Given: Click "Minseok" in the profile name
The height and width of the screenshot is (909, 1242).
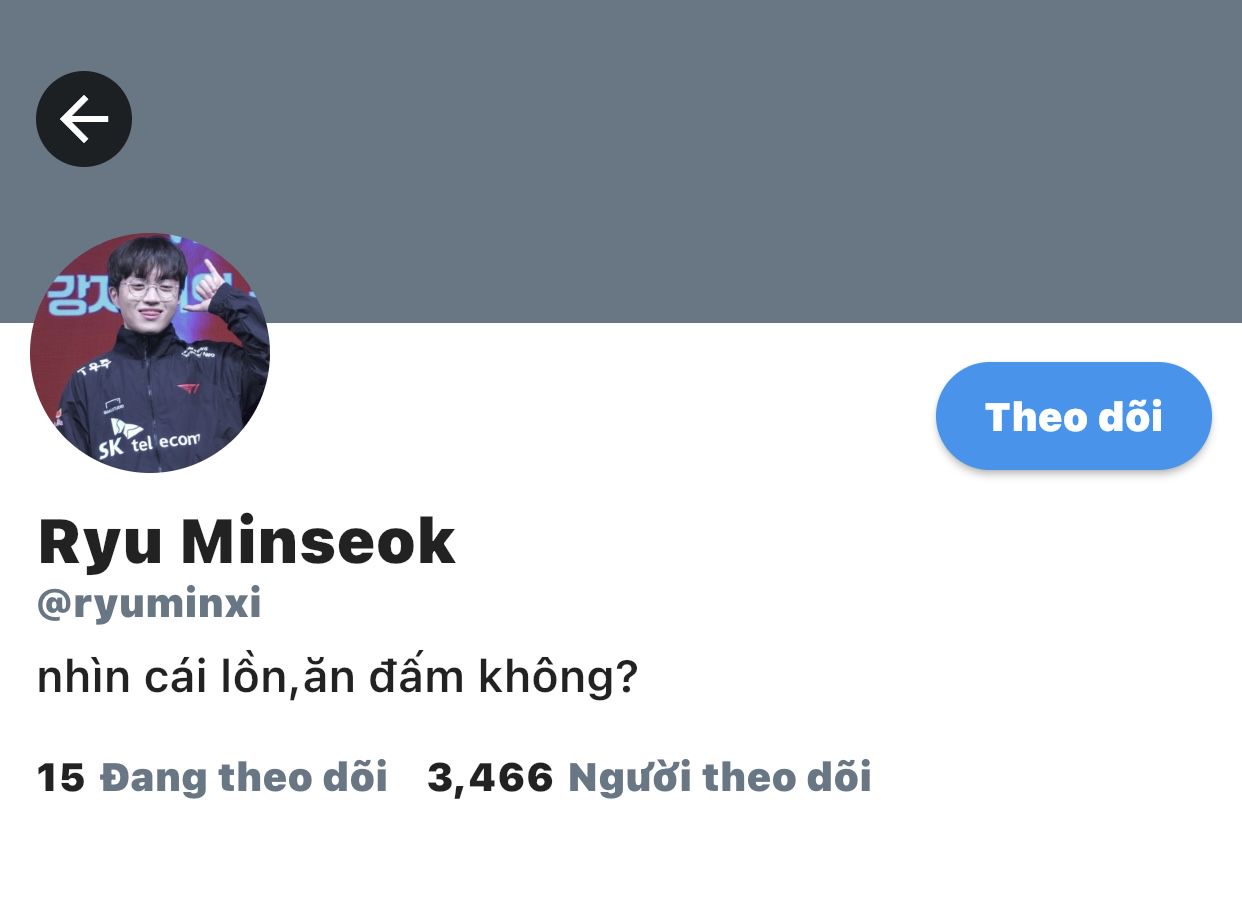Looking at the screenshot, I should click(317, 541).
